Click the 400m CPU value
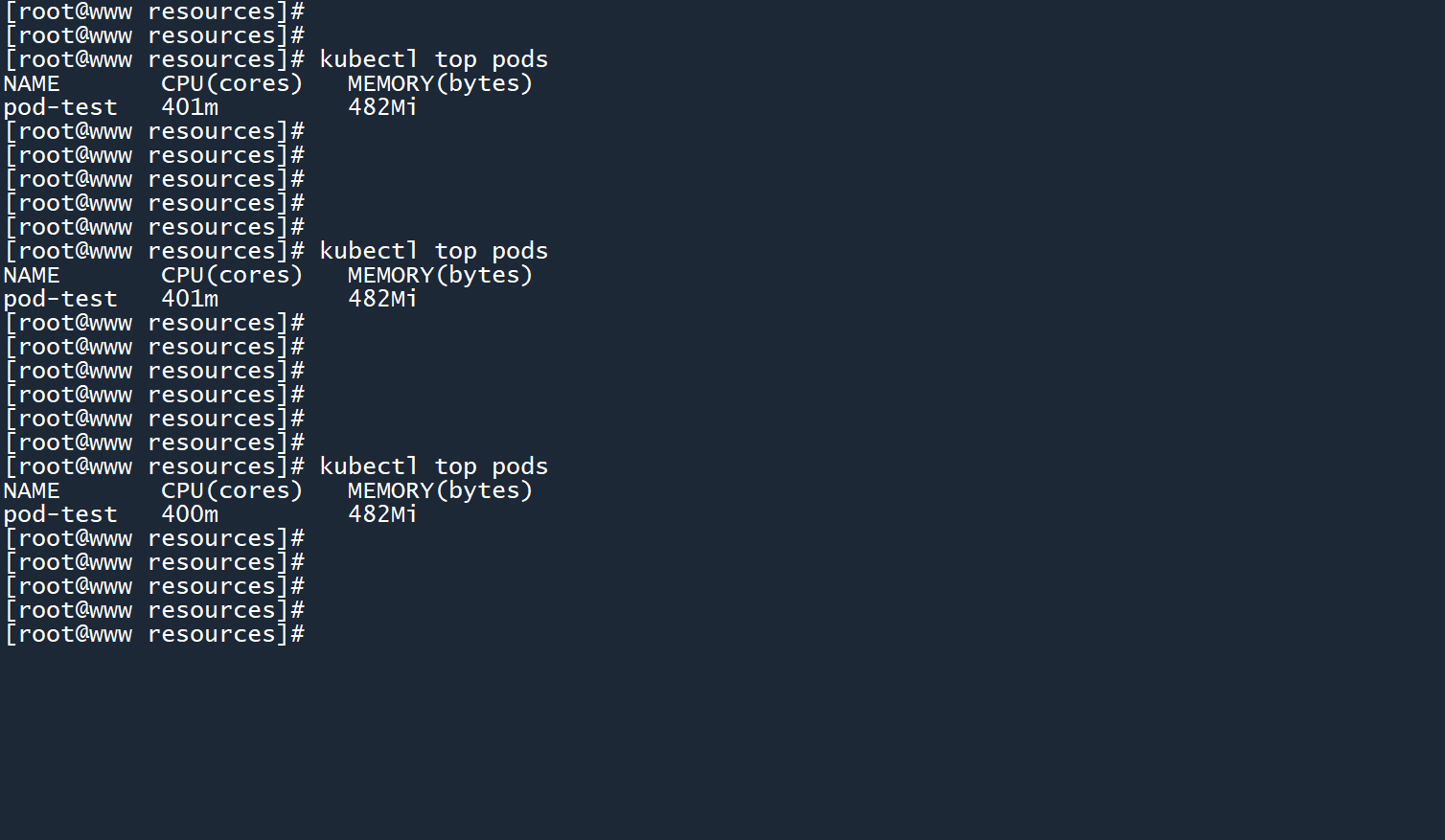1445x840 pixels. click(x=190, y=514)
